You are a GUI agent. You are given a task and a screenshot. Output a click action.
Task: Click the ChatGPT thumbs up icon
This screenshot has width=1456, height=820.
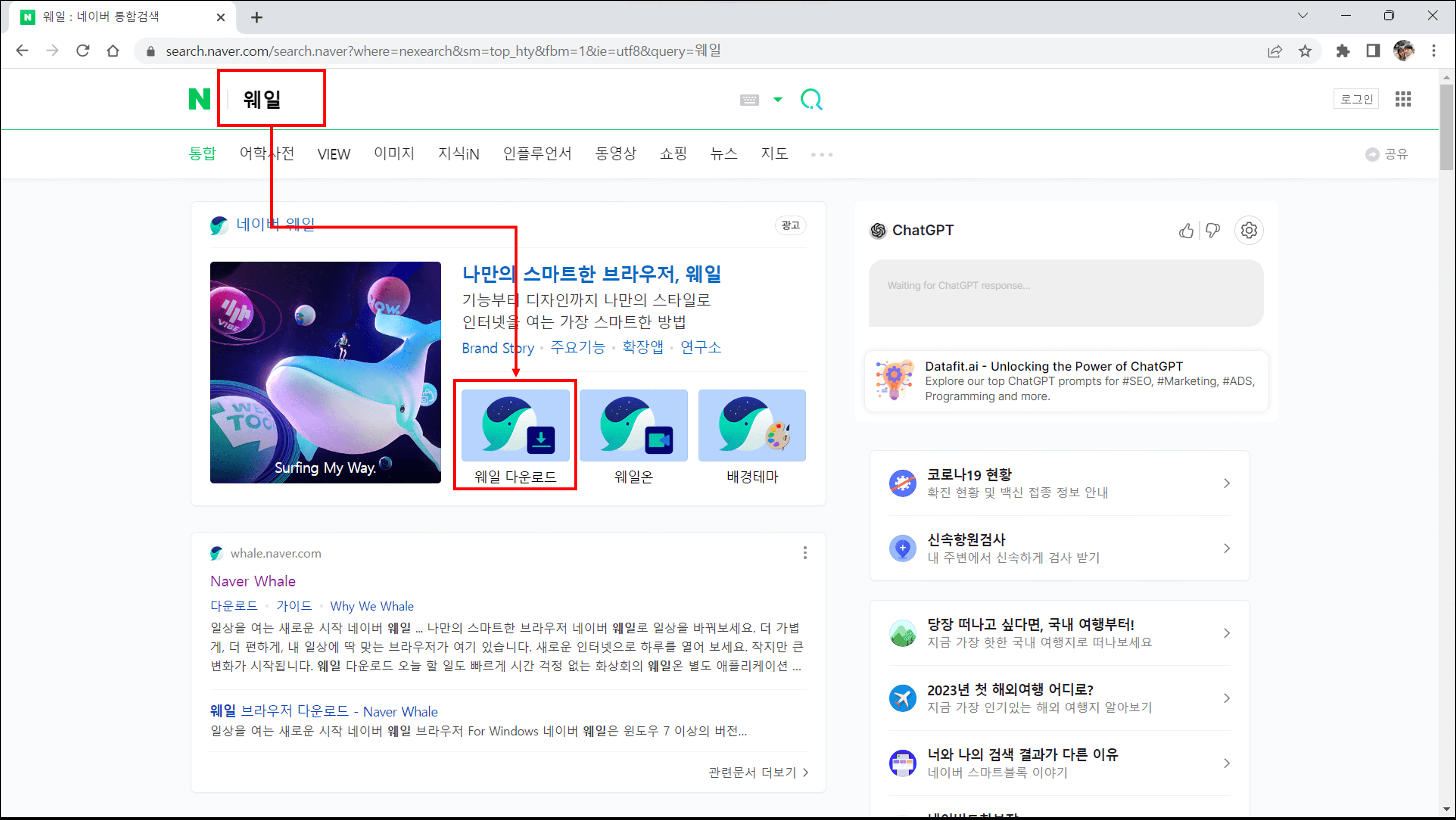pyautogui.click(x=1186, y=231)
